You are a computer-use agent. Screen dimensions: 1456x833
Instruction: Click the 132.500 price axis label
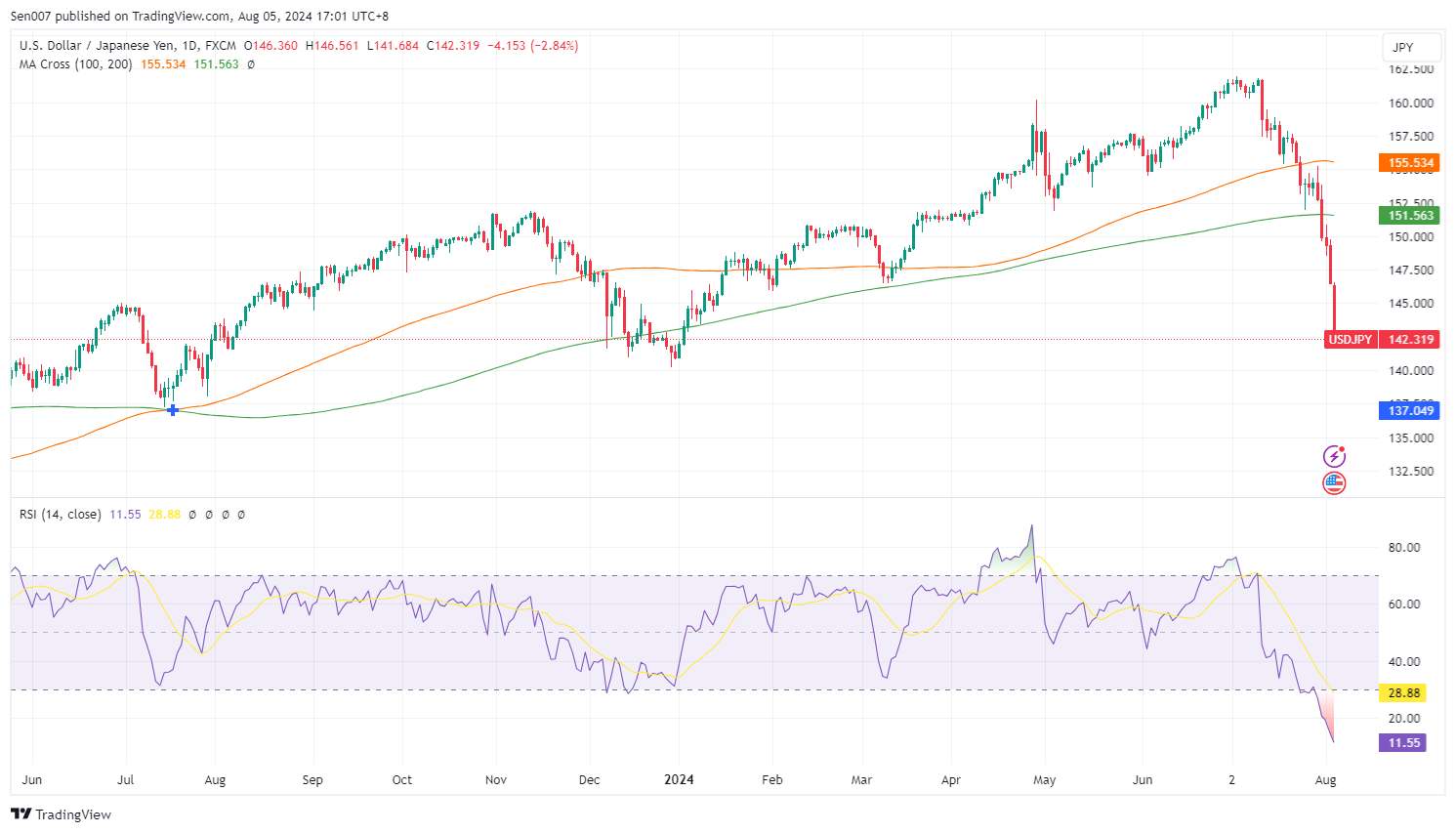tap(1411, 472)
